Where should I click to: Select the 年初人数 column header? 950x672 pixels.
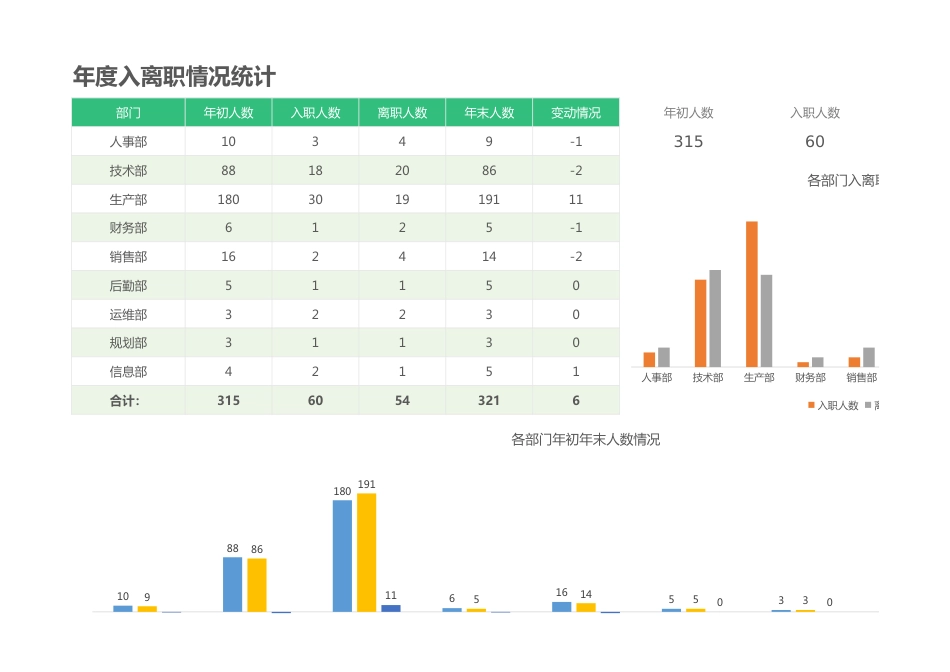[228, 112]
